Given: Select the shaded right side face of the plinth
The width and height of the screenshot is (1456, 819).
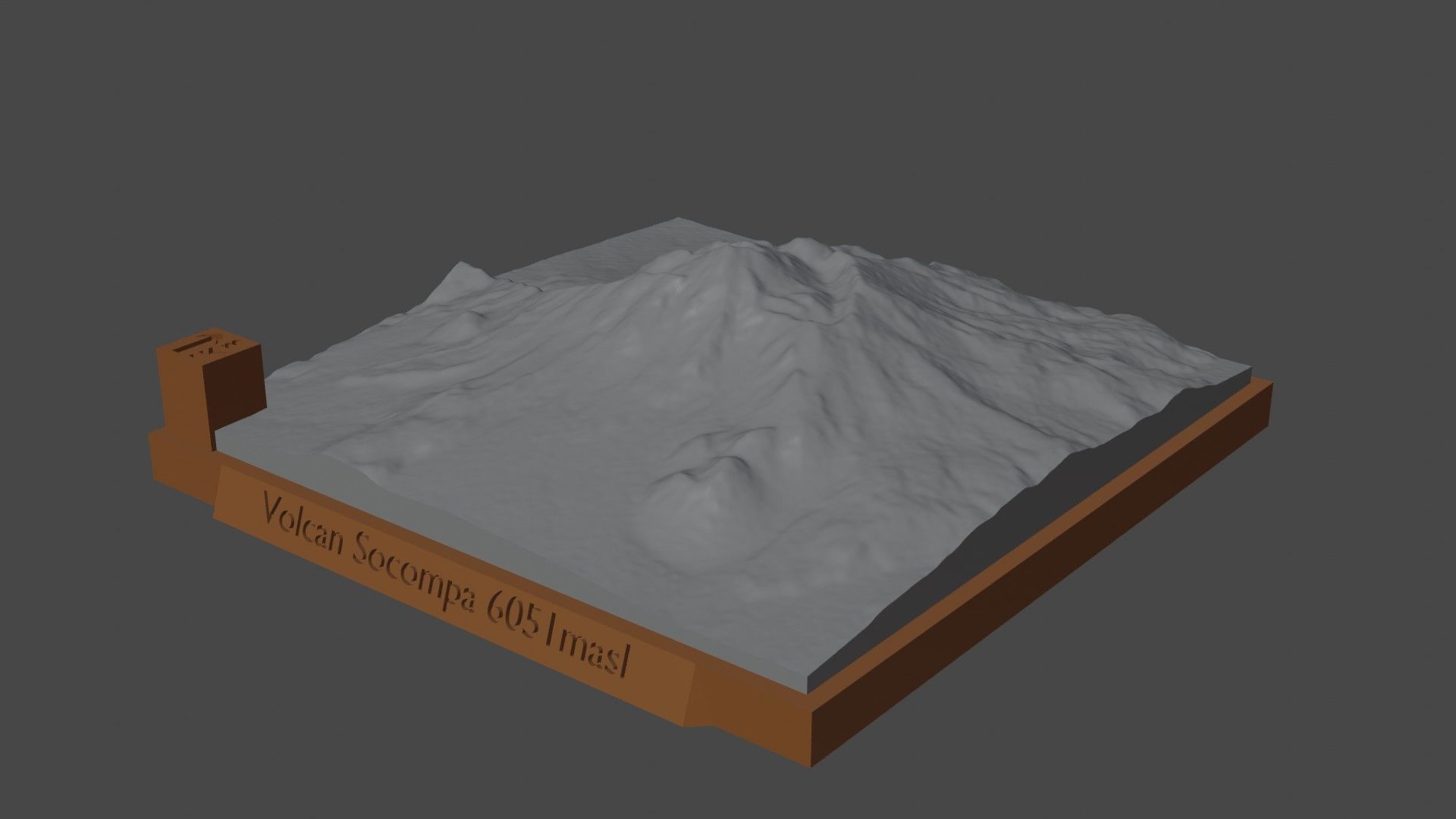Looking at the screenshot, I should pos(986,607).
